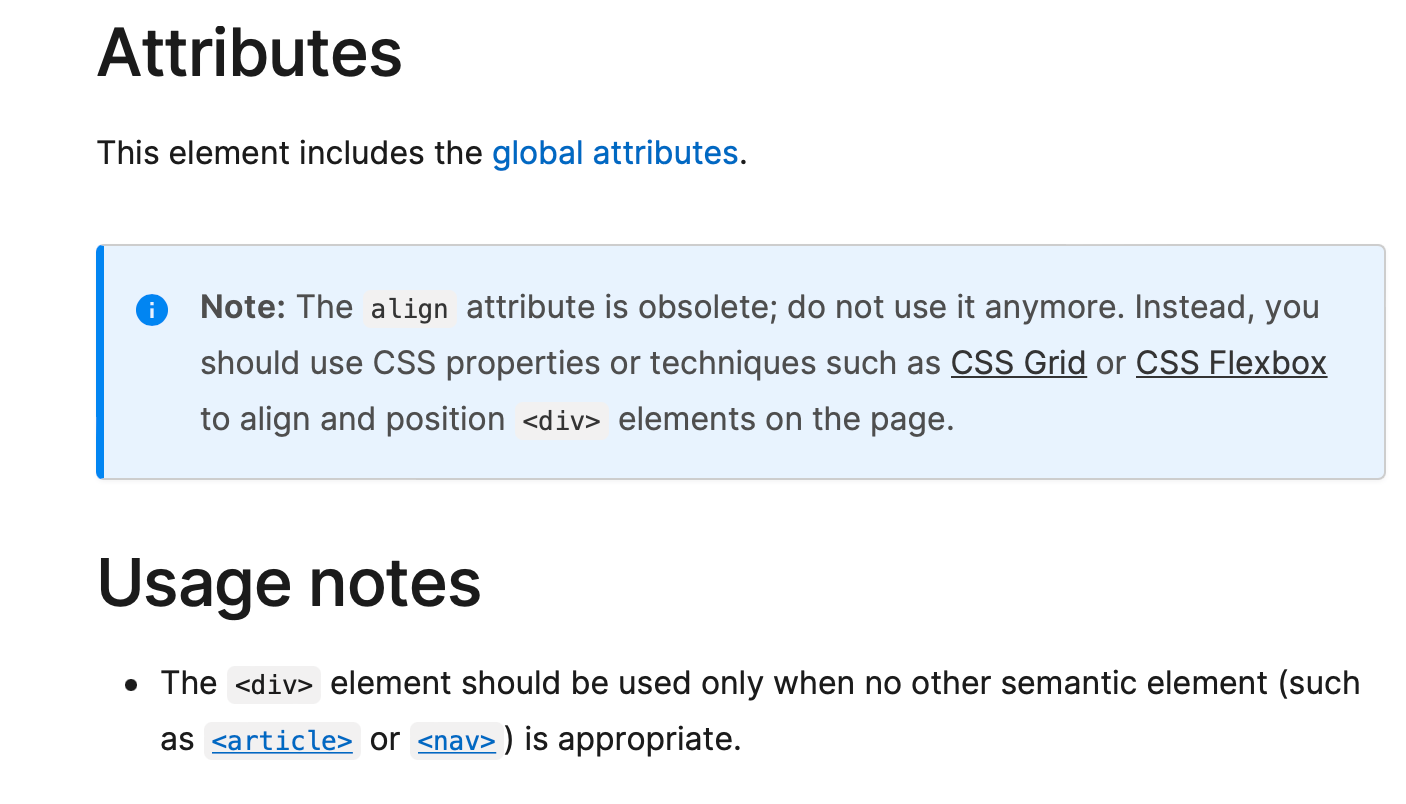Click the <div> code in the usage notes bullet
The height and width of the screenshot is (804, 1406).
click(x=273, y=685)
